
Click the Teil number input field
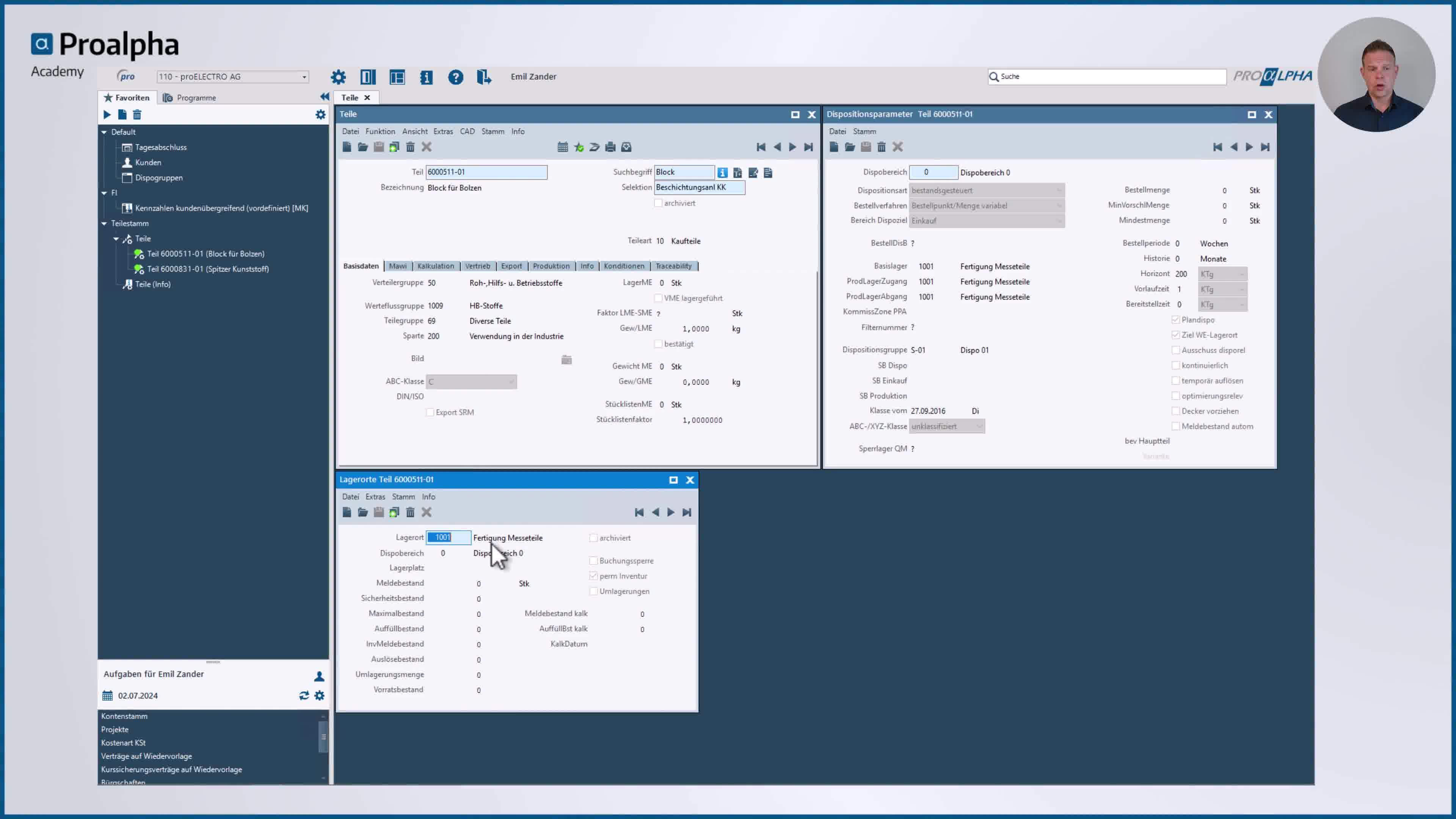point(486,172)
